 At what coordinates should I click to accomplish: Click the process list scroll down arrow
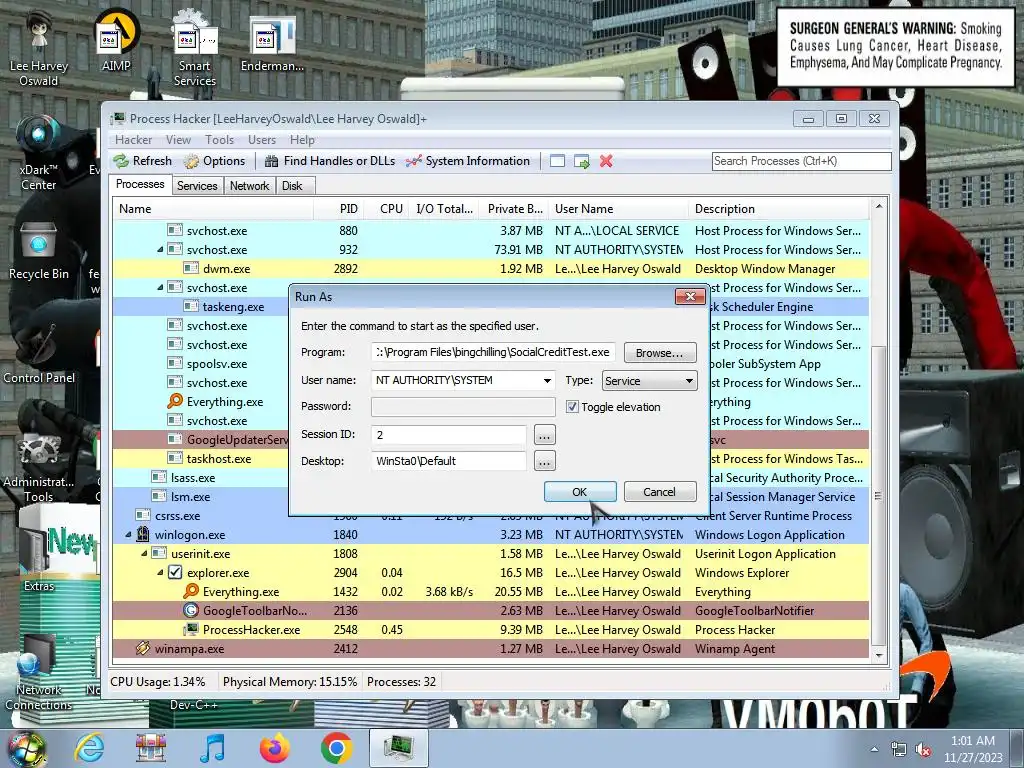click(878, 655)
